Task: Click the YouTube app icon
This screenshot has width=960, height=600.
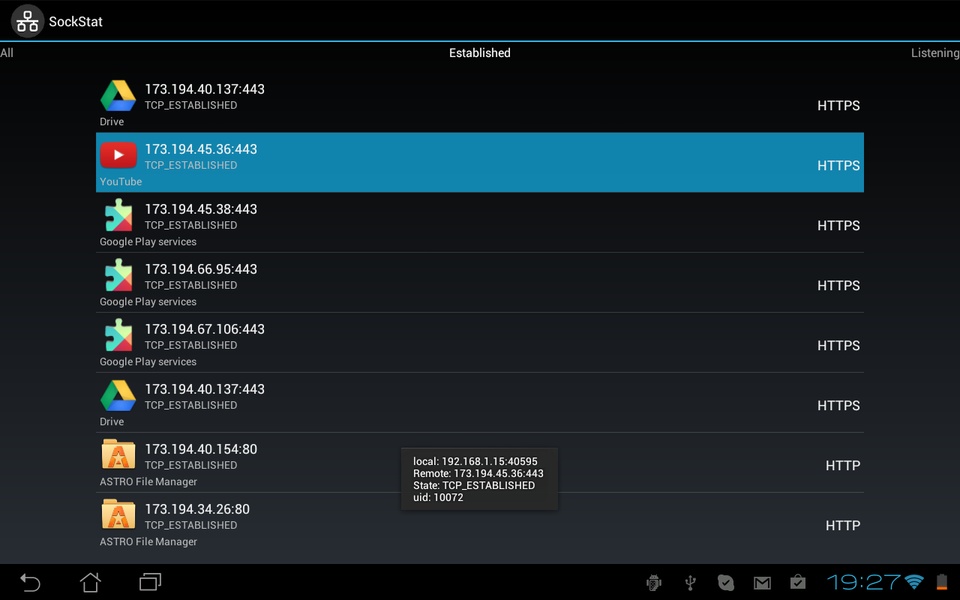Action: click(118, 156)
